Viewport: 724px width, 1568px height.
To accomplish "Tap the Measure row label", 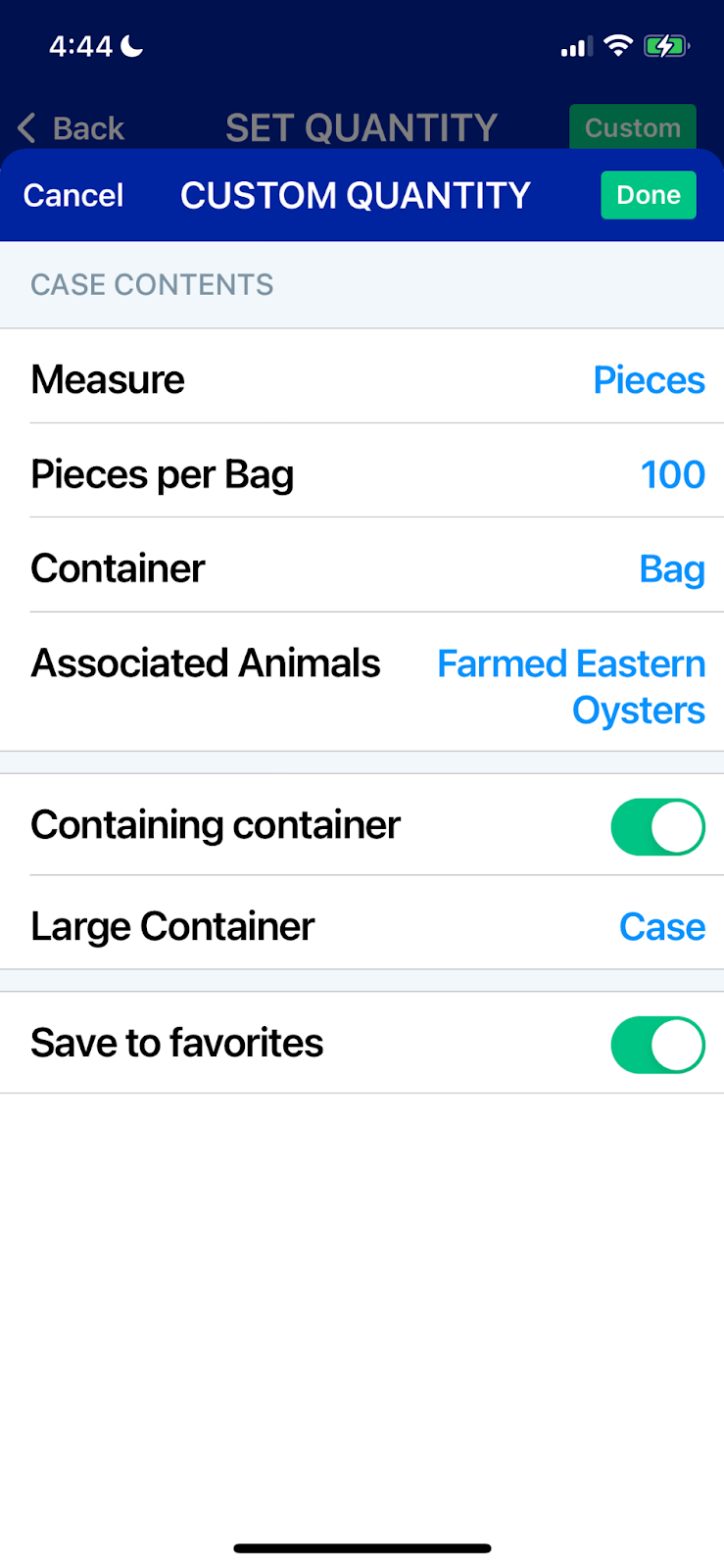I will [108, 380].
